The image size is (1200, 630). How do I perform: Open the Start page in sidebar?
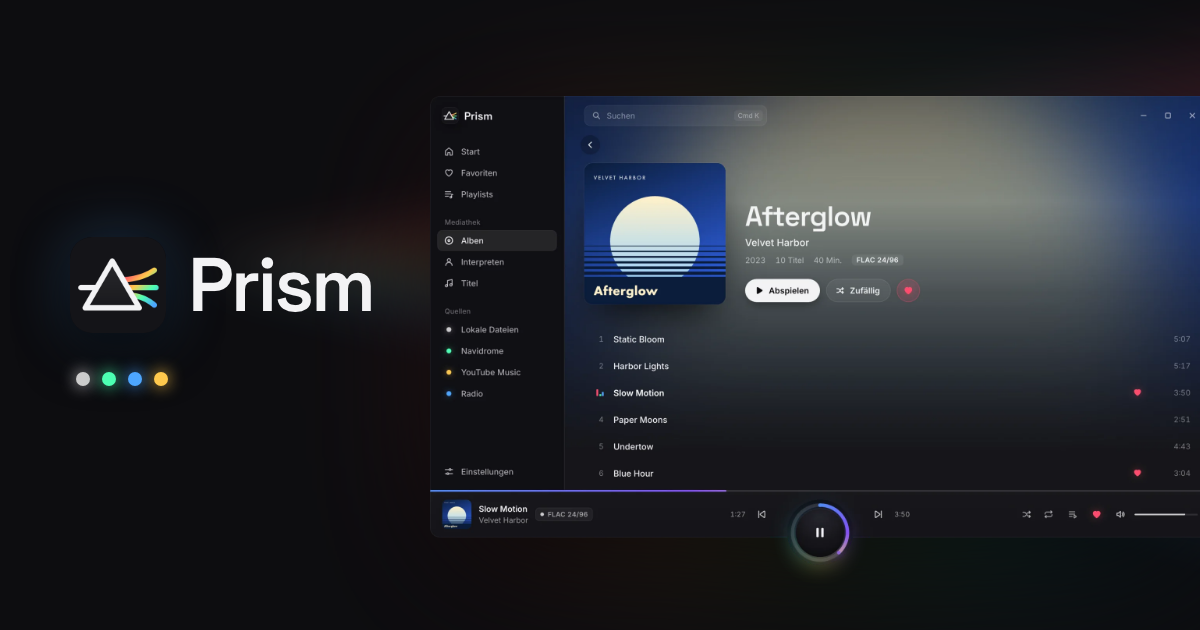(497, 152)
